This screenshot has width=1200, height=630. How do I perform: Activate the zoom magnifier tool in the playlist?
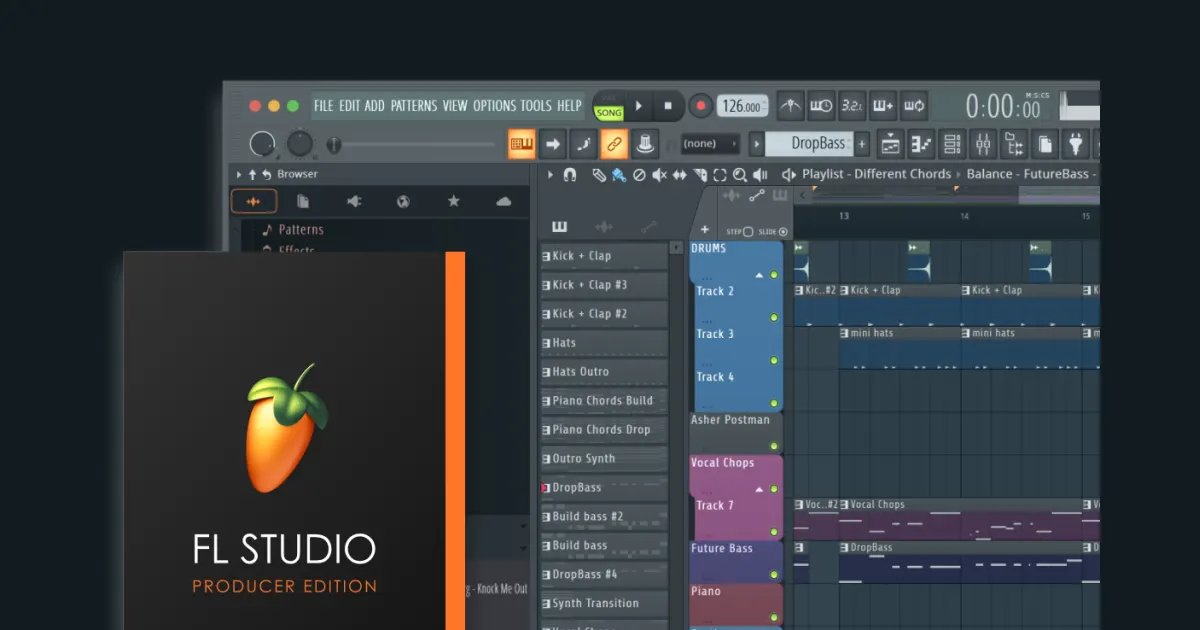tap(741, 175)
